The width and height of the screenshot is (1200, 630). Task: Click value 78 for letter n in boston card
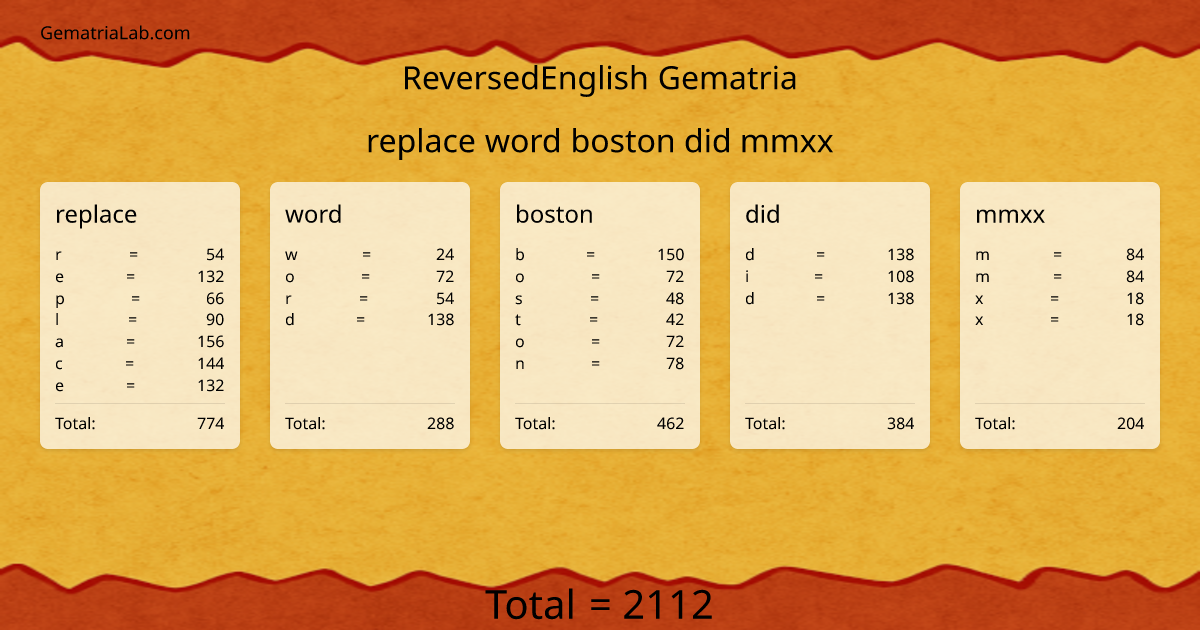point(675,364)
